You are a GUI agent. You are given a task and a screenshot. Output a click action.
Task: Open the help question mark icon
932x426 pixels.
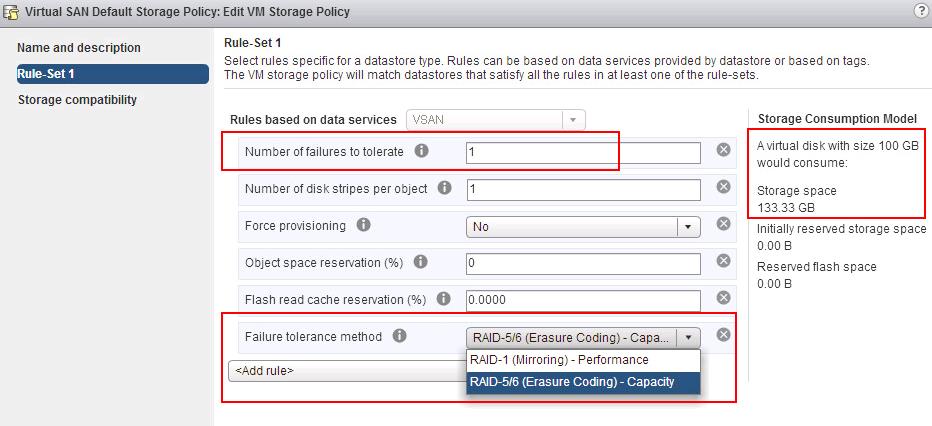click(x=920, y=10)
